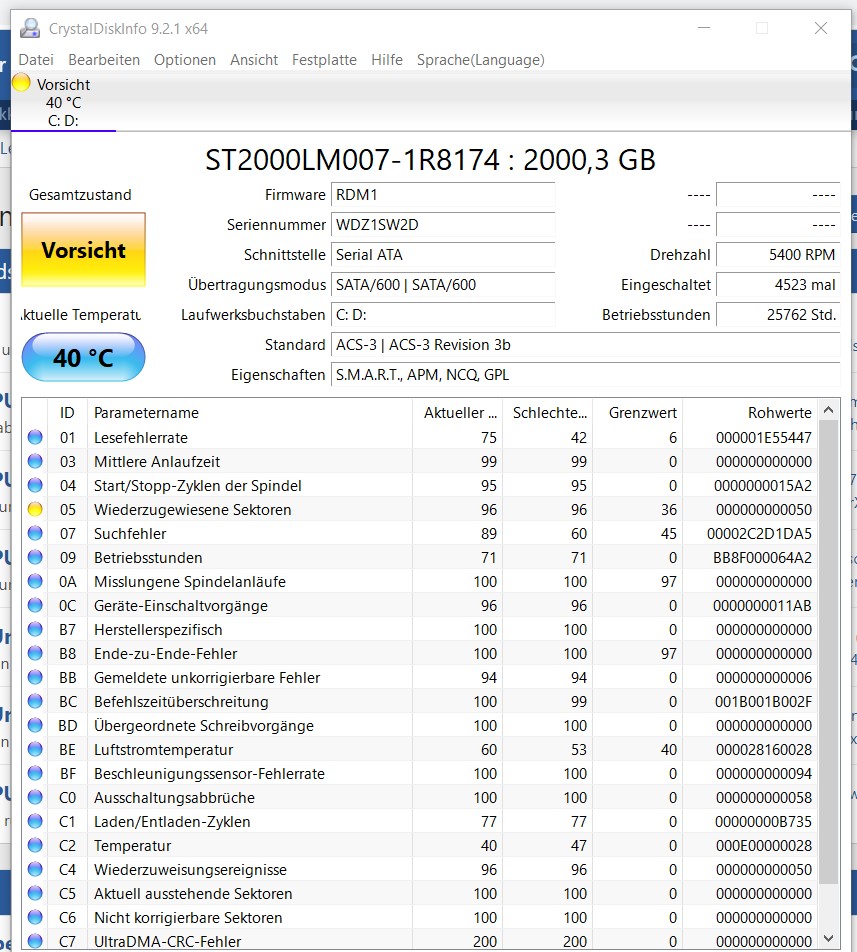Viewport: 857px width, 952px height.
Task: Click the status icon for Beschleunigungssensor-Fehlerrate
Action: click(x=35, y=773)
